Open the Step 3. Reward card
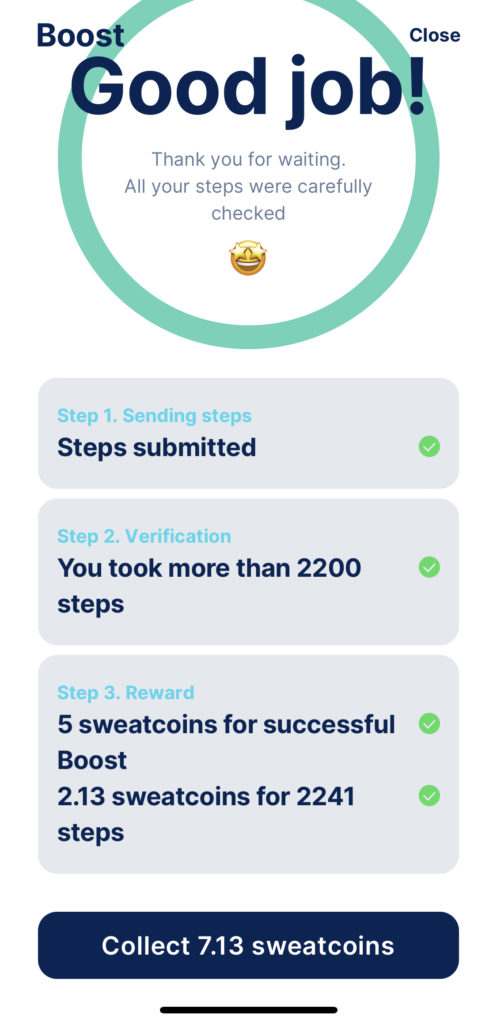Image resolution: width=497 pixels, height=1024 pixels. click(248, 764)
